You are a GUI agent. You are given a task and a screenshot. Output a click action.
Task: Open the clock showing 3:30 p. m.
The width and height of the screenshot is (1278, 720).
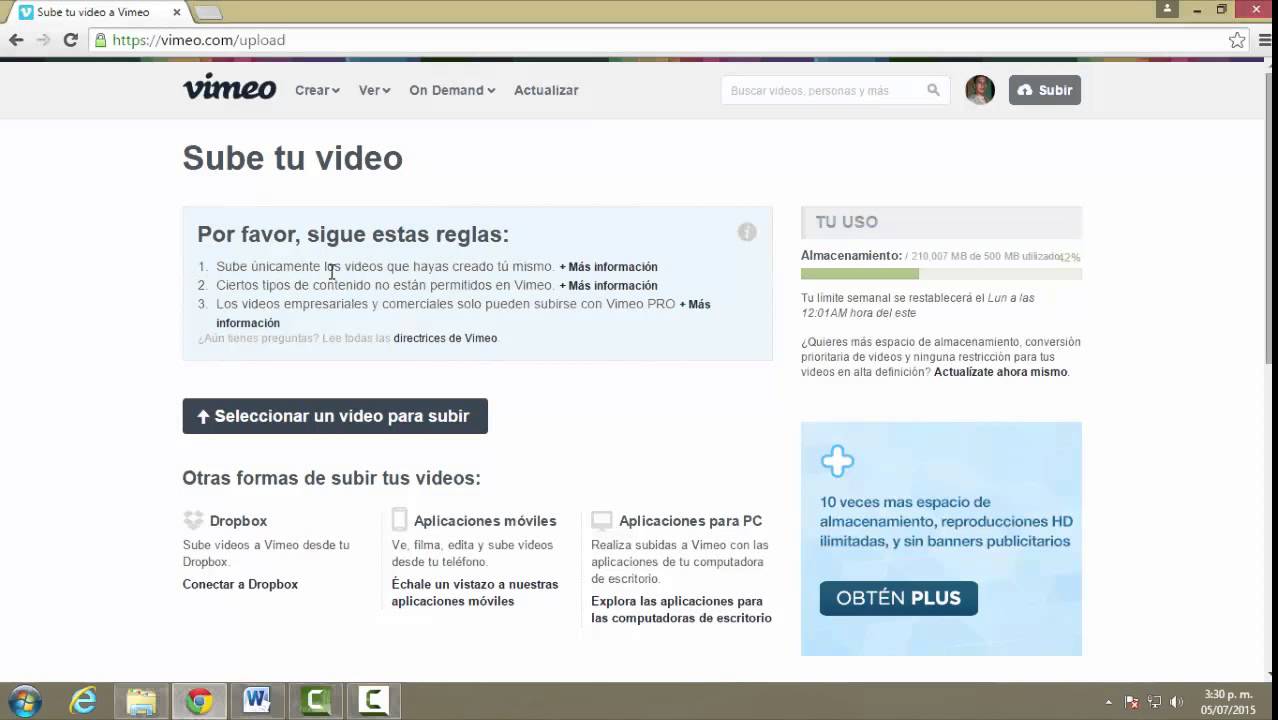tap(1229, 702)
